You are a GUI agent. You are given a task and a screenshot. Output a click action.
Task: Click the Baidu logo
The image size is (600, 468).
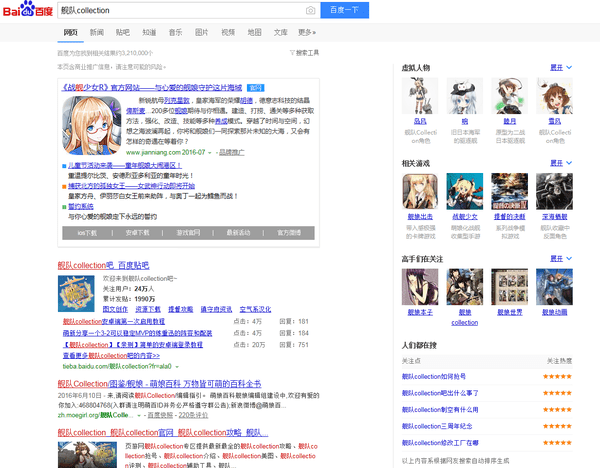[28, 9]
